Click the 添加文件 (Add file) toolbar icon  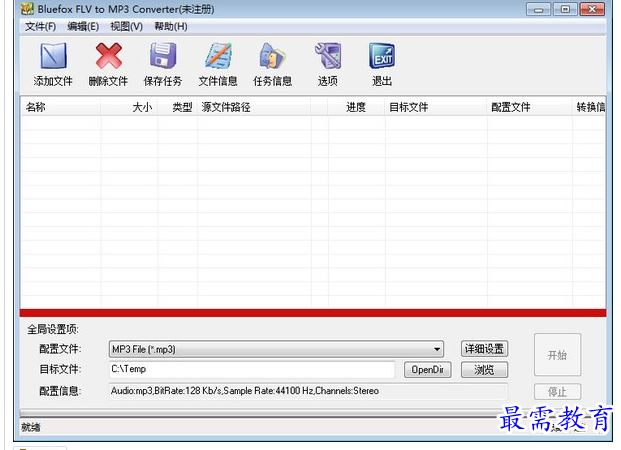53,56
